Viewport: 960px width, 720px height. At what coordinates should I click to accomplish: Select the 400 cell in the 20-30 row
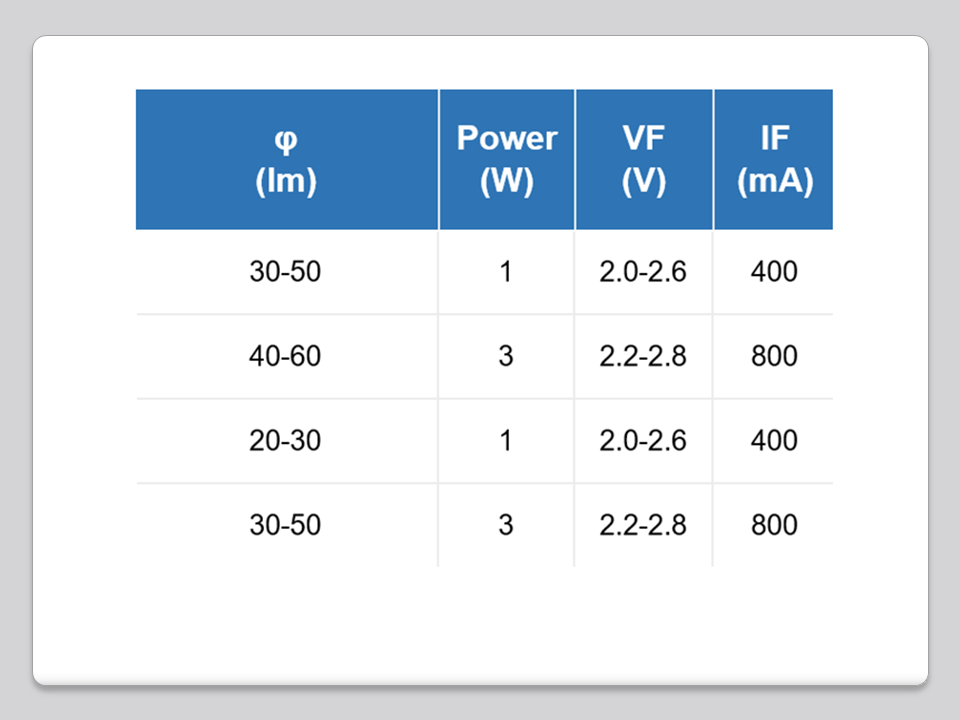(773, 440)
